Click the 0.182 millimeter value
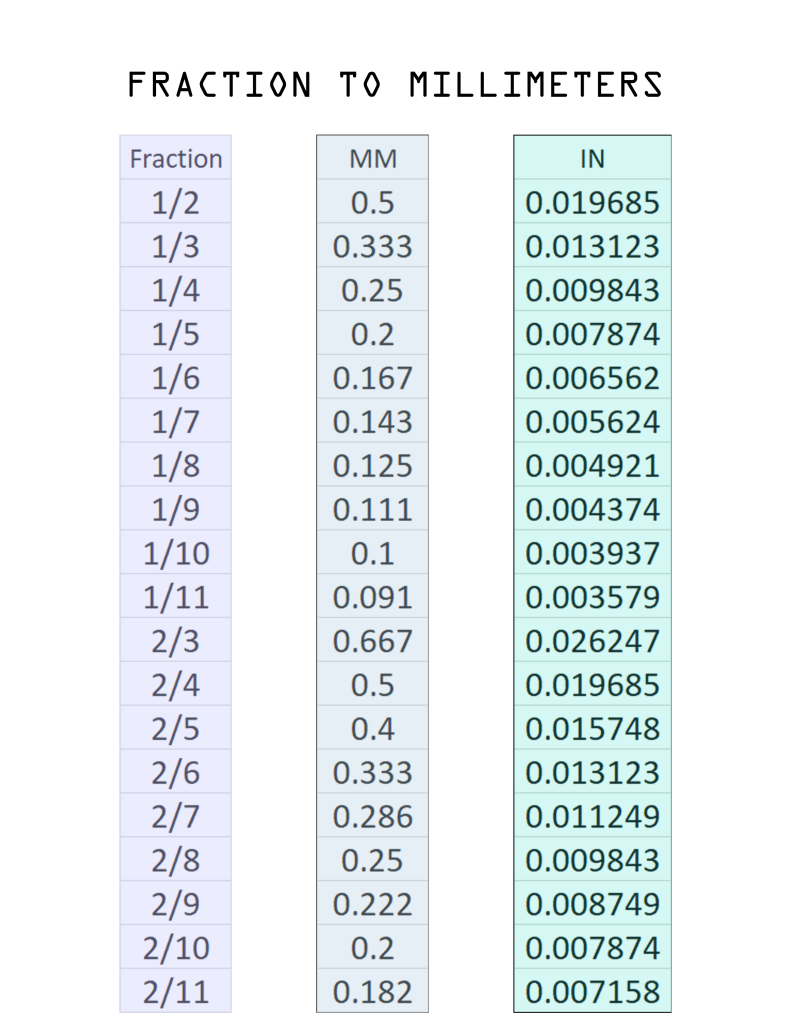Viewport: 791px width, 1024px height. pyautogui.click(x=372, y=991)
